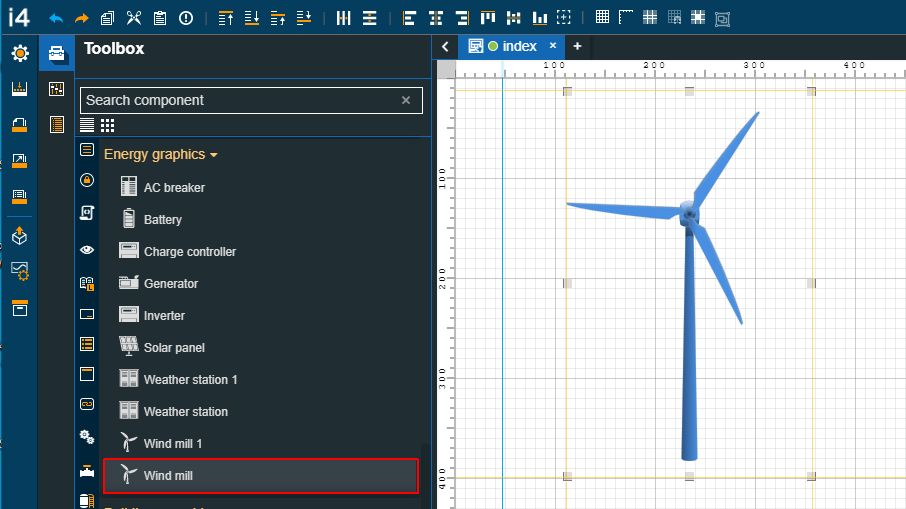Screen dimensions: 906x509
Task: Close the index tab
Action: pos(553,45)
